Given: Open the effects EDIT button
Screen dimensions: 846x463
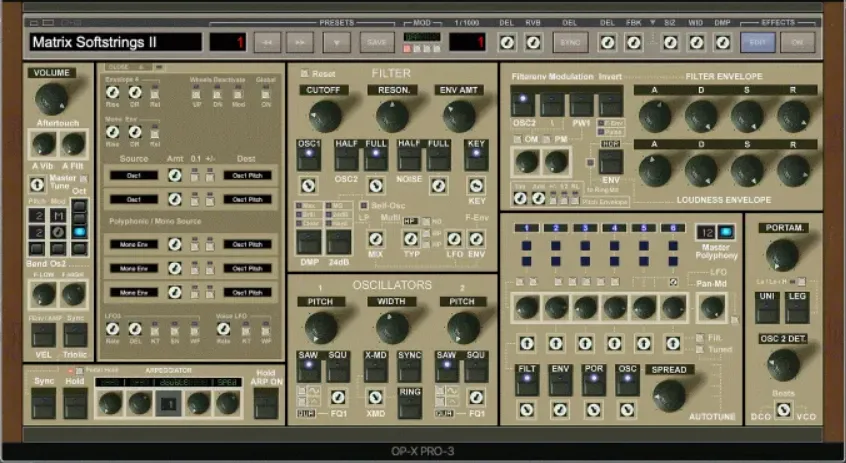Looking at the screenshot, I should point(758,42).
